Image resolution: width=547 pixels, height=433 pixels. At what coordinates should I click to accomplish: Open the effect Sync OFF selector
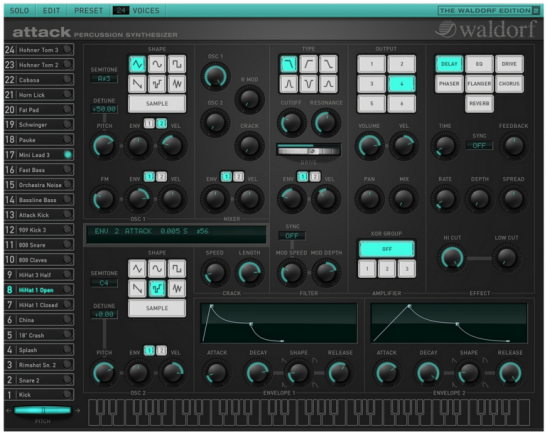[479, 145]
